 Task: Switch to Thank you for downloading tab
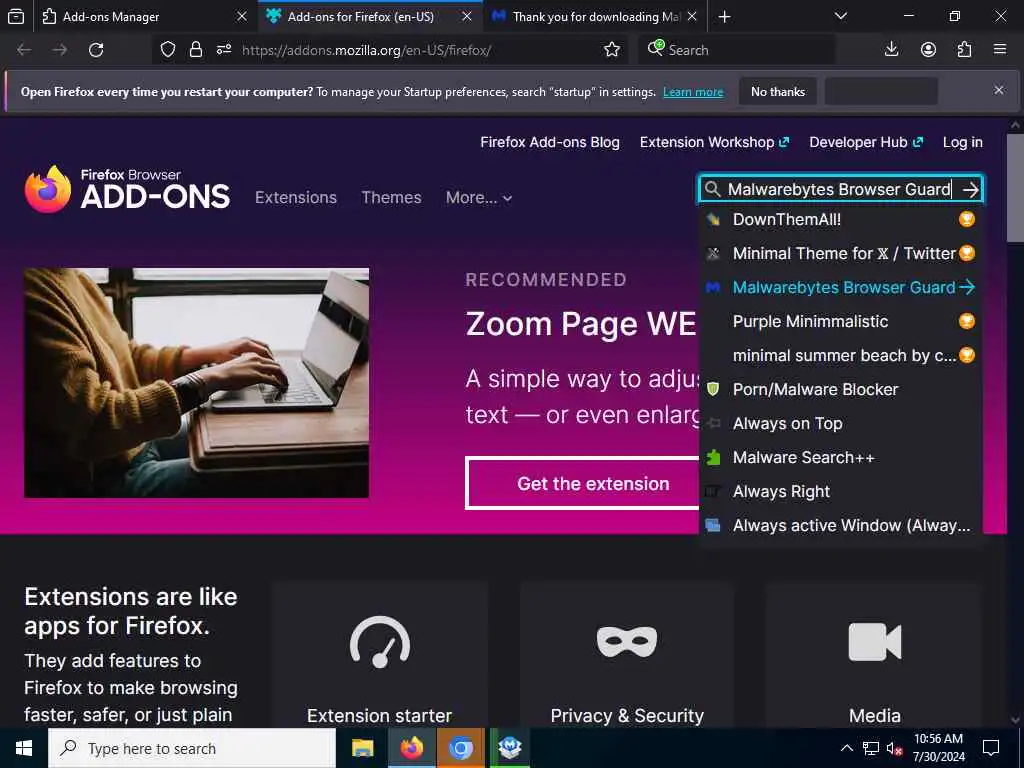point(596,17)
